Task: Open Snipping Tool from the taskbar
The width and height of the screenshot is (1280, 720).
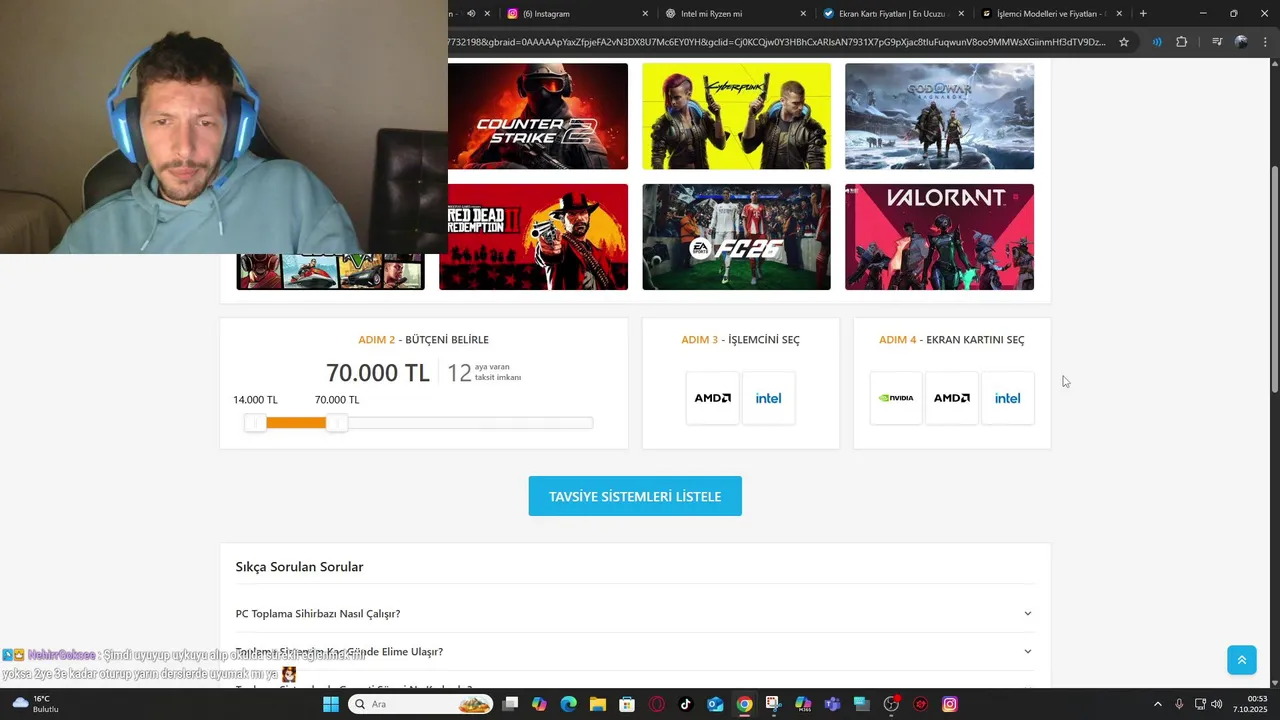Action: click(773, 704)
